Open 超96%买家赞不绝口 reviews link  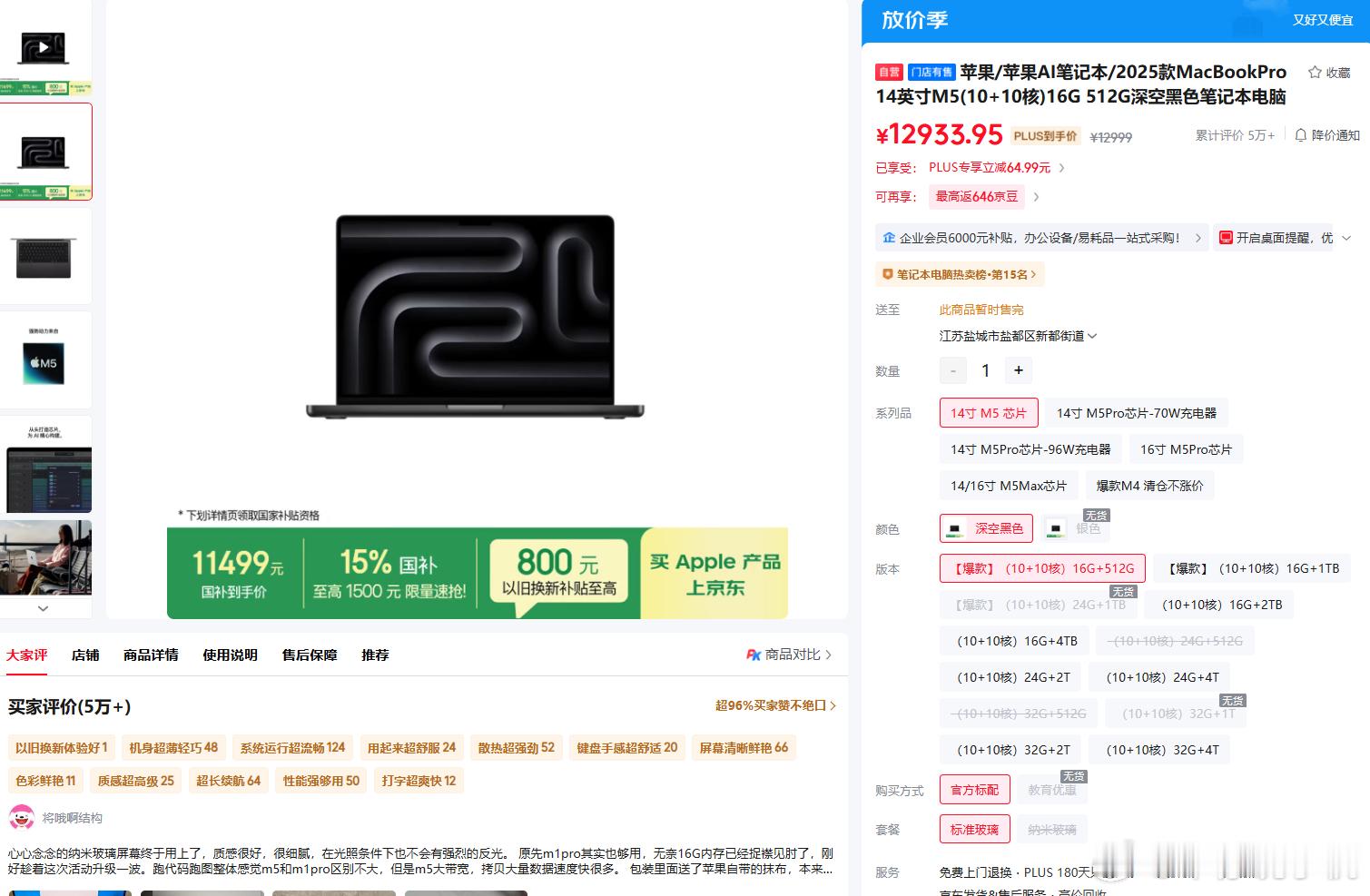[775, 705]
